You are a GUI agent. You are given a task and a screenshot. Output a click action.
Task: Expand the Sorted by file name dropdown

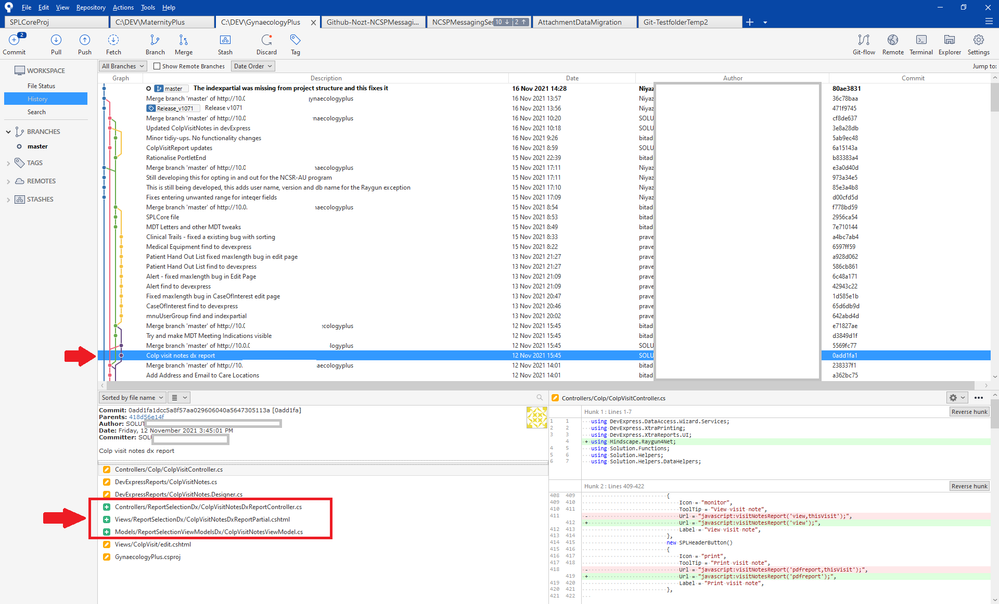[x=132, y=398]
